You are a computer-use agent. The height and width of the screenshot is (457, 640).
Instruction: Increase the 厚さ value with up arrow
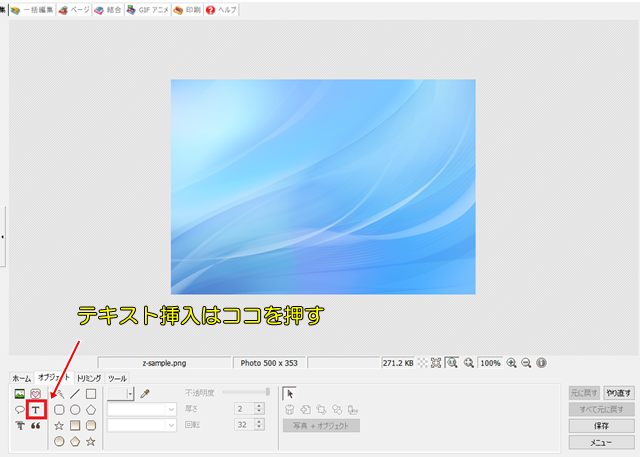tap(259, 406)
